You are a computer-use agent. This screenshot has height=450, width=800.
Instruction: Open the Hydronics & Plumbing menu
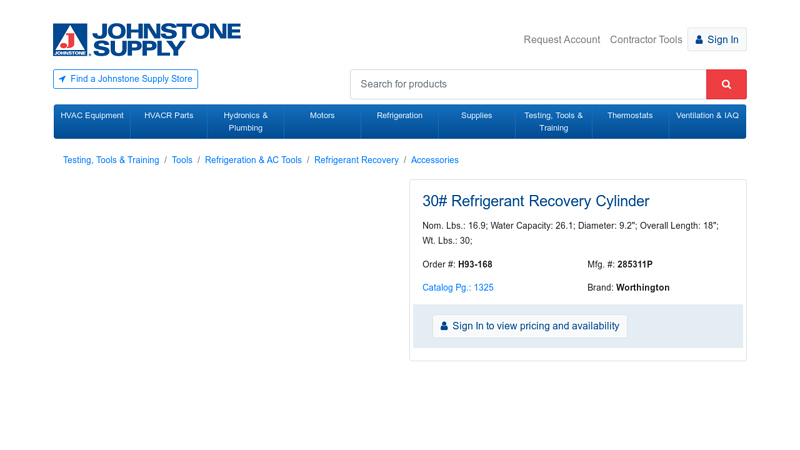245,121
